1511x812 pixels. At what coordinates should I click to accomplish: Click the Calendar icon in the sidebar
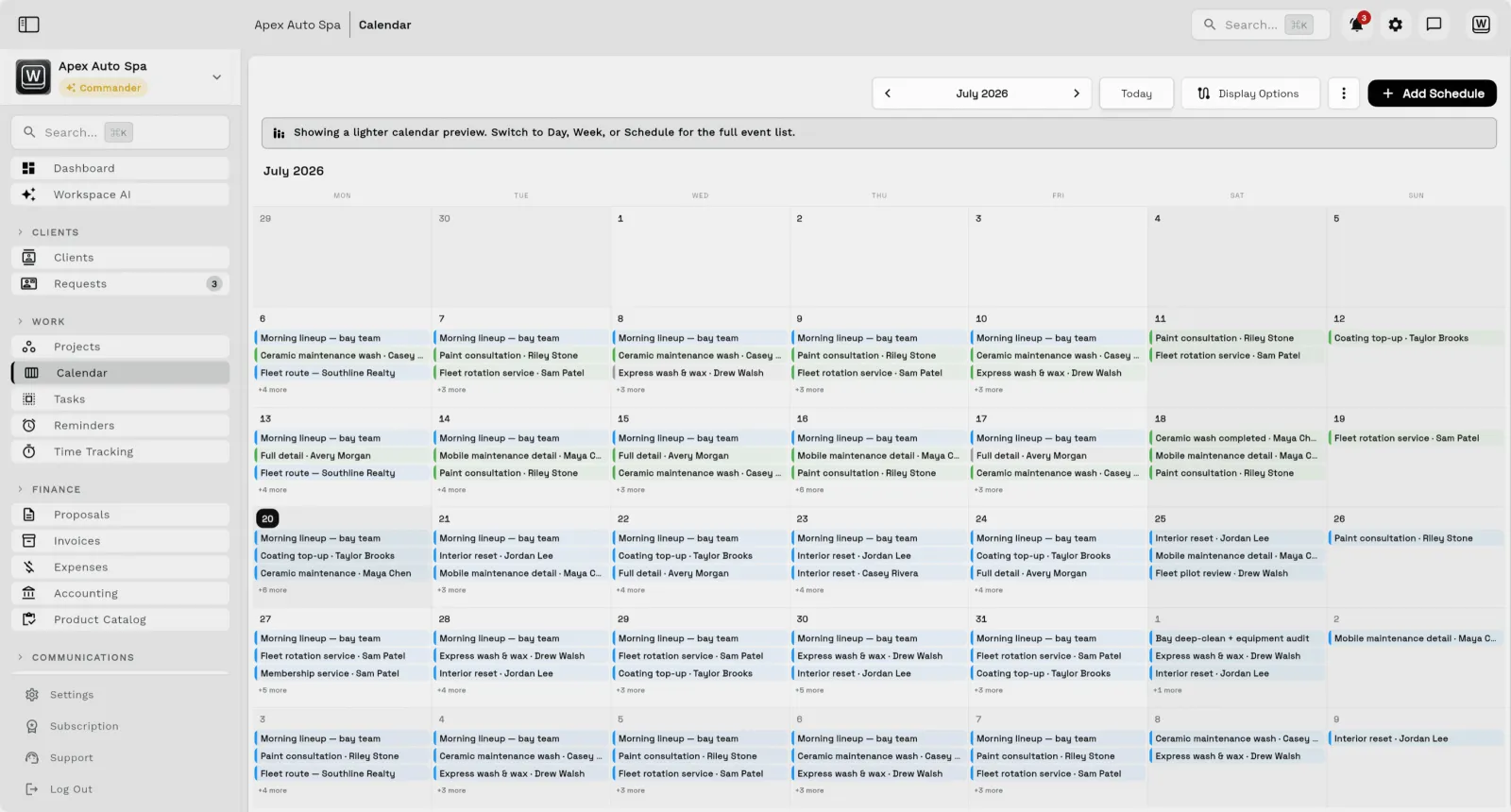tap(31, 373)
